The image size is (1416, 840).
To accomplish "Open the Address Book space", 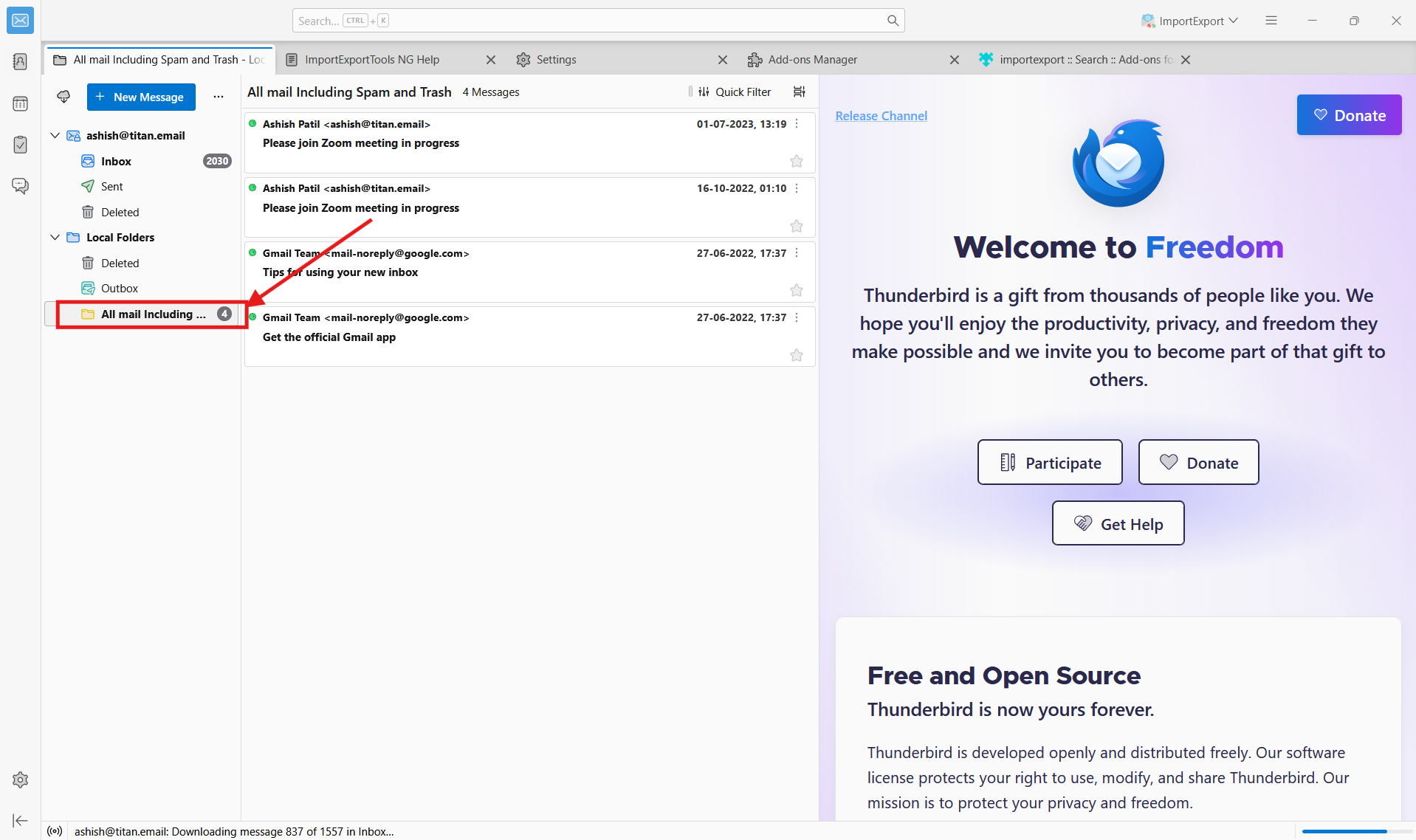I will coord(20,62).
